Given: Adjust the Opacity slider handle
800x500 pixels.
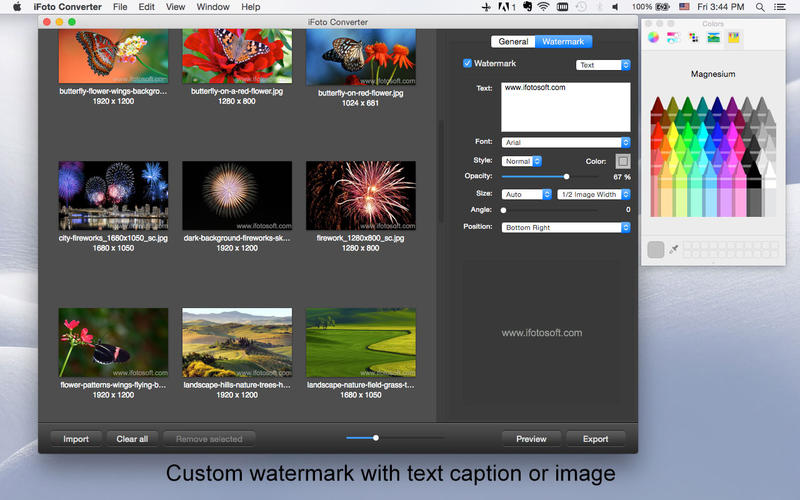Looking at the screenshot, I should pyautogui.click(x=566, y=177).
